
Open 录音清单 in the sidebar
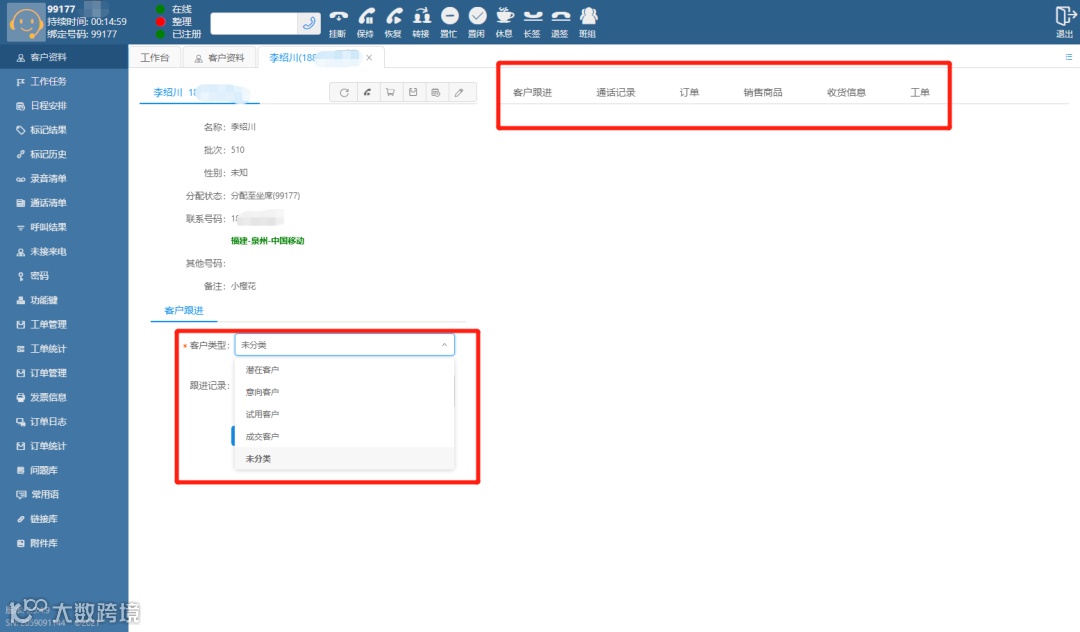pos(64,178)
